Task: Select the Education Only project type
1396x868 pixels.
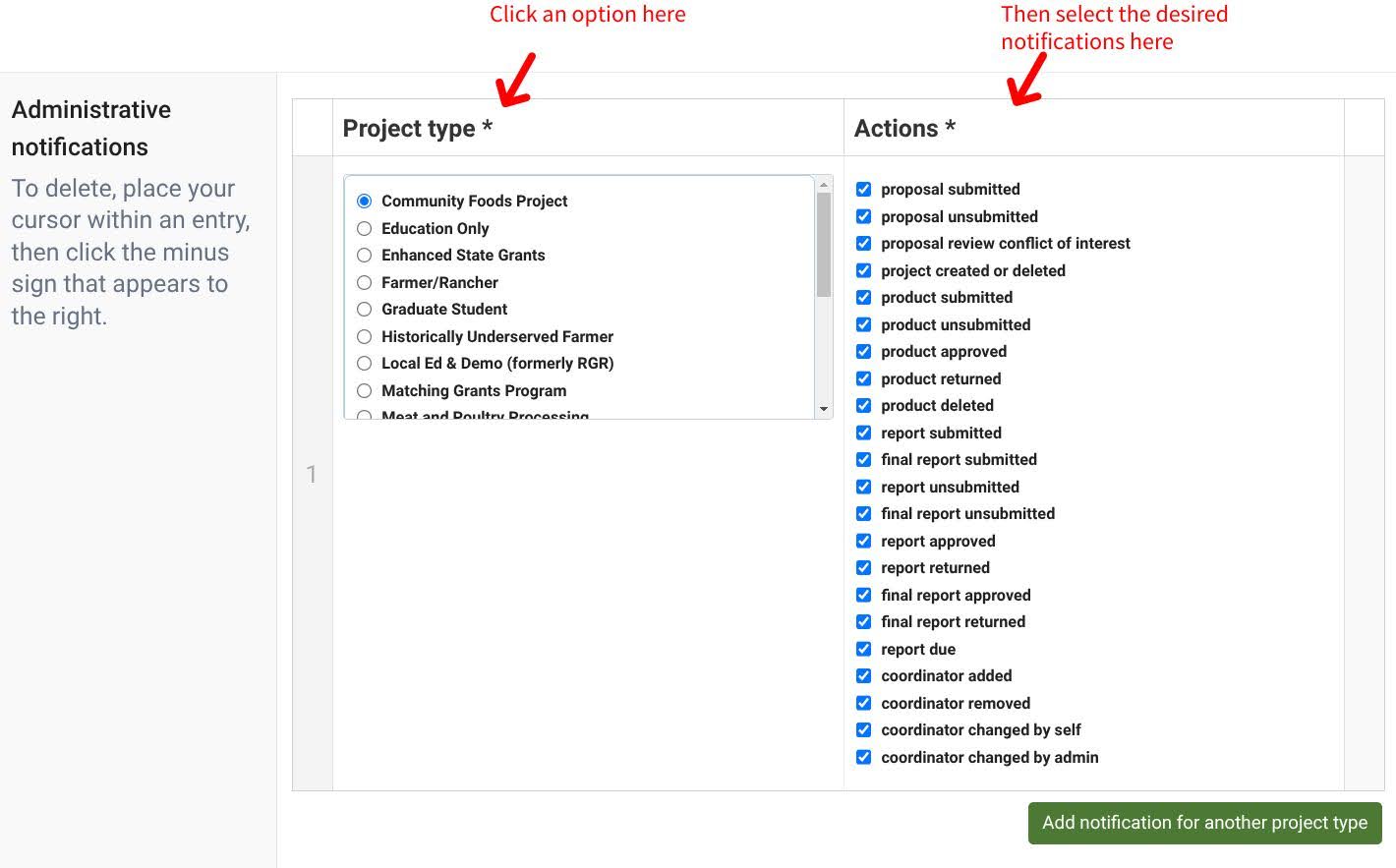Action: click(365, 228)
